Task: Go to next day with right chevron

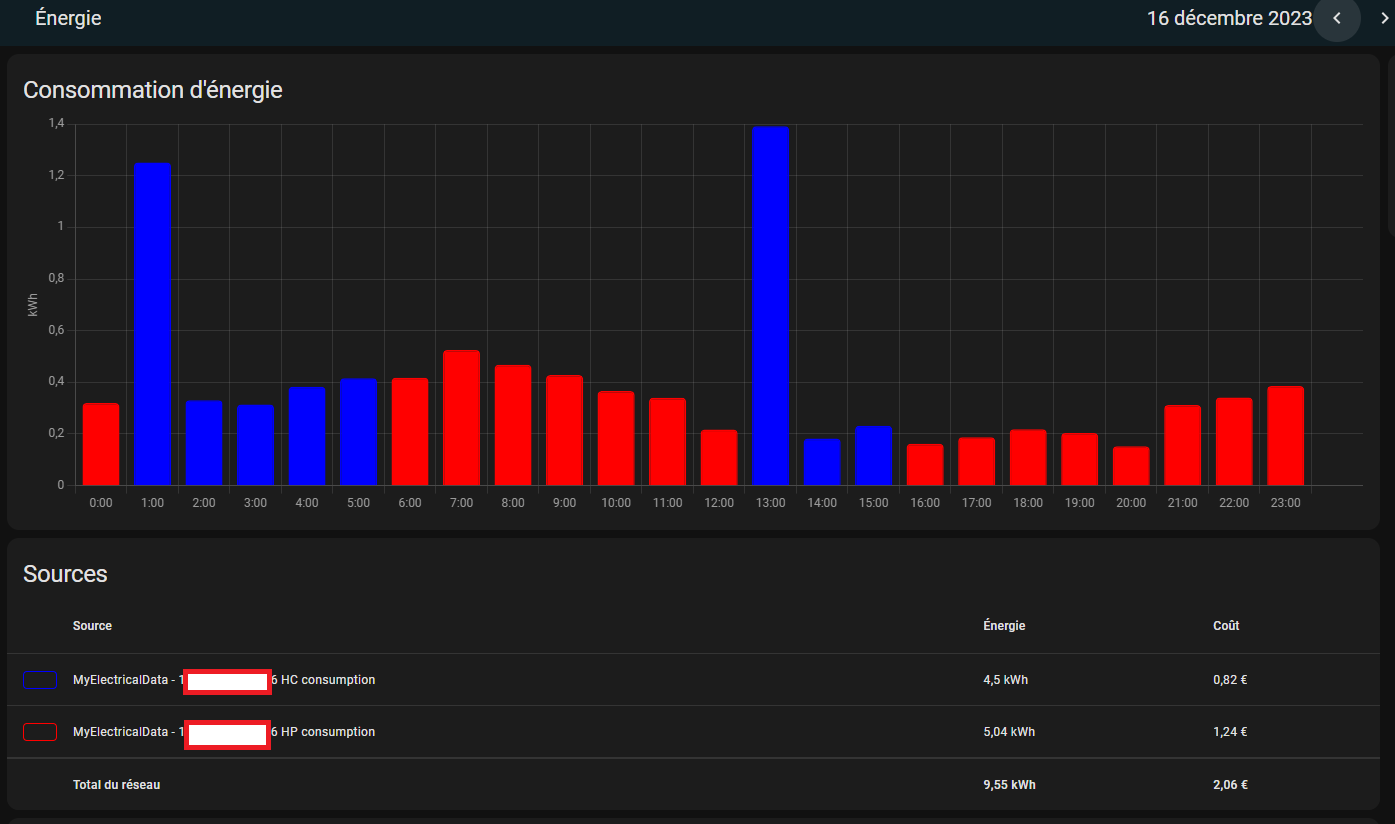Action: [x=1385, y=19]
